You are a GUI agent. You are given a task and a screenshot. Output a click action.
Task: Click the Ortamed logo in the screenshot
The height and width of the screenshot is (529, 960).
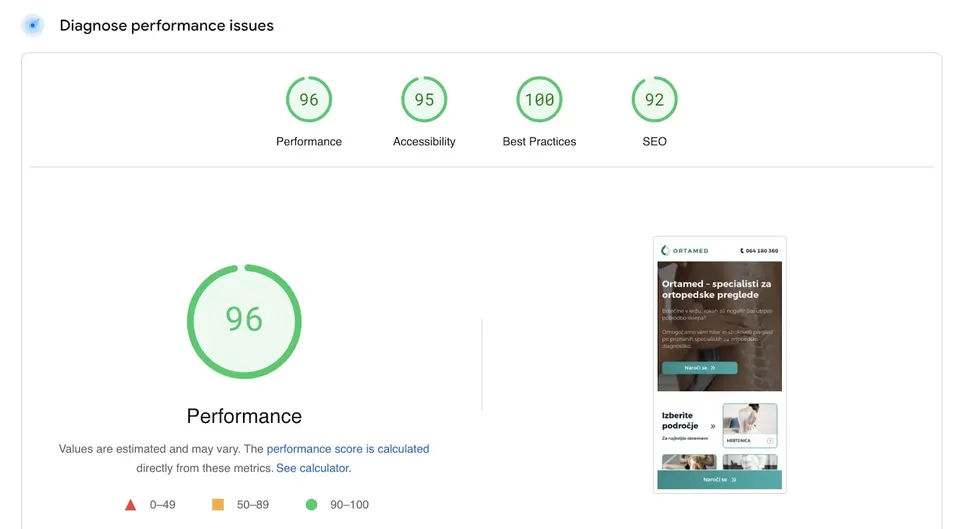pyautogui.click(x=684, y=250)
